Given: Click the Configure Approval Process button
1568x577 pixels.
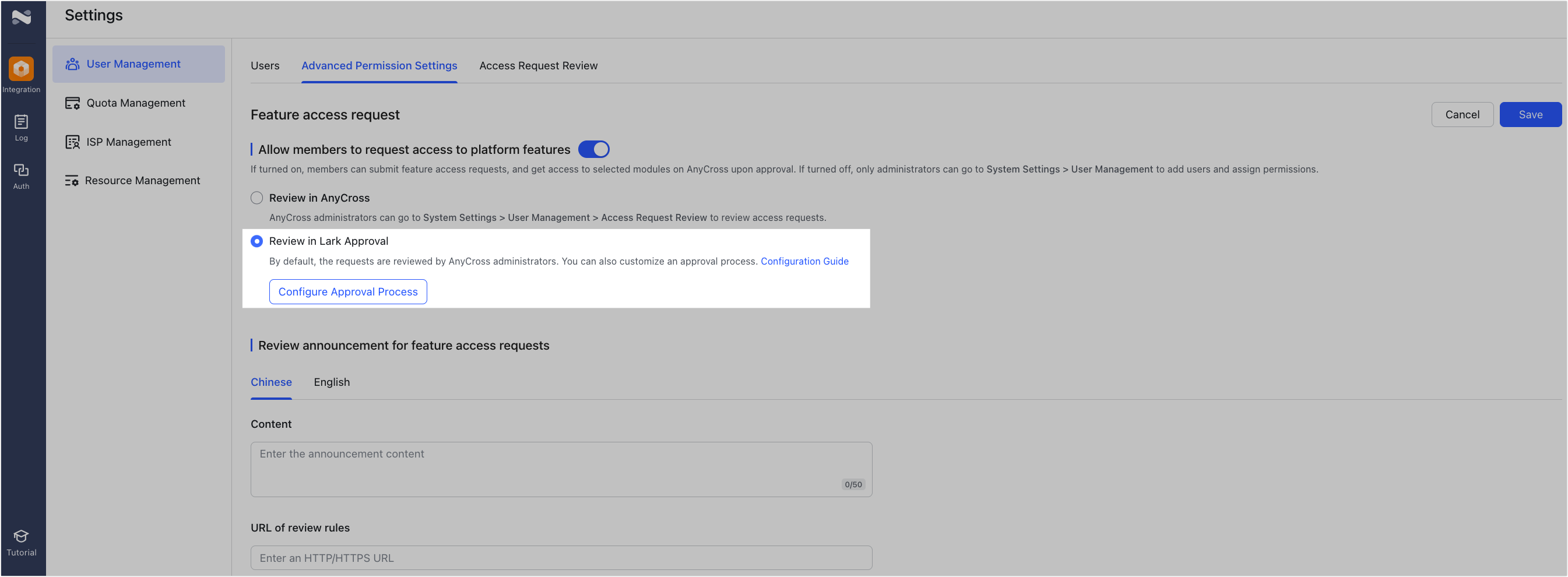Looking at the screenshot, I should [x=347, y=291].
